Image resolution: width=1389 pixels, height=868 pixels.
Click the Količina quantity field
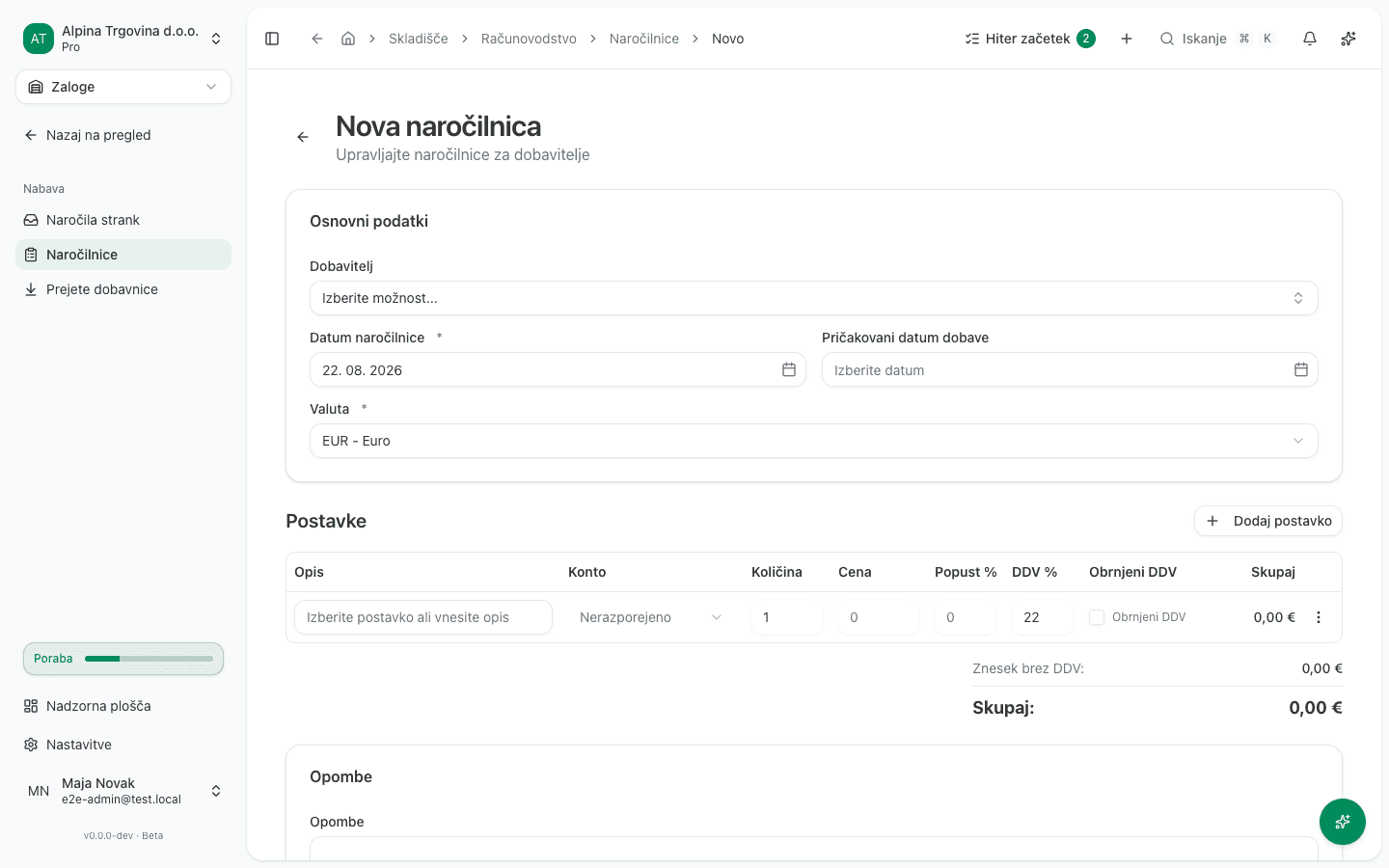(787, 617)
